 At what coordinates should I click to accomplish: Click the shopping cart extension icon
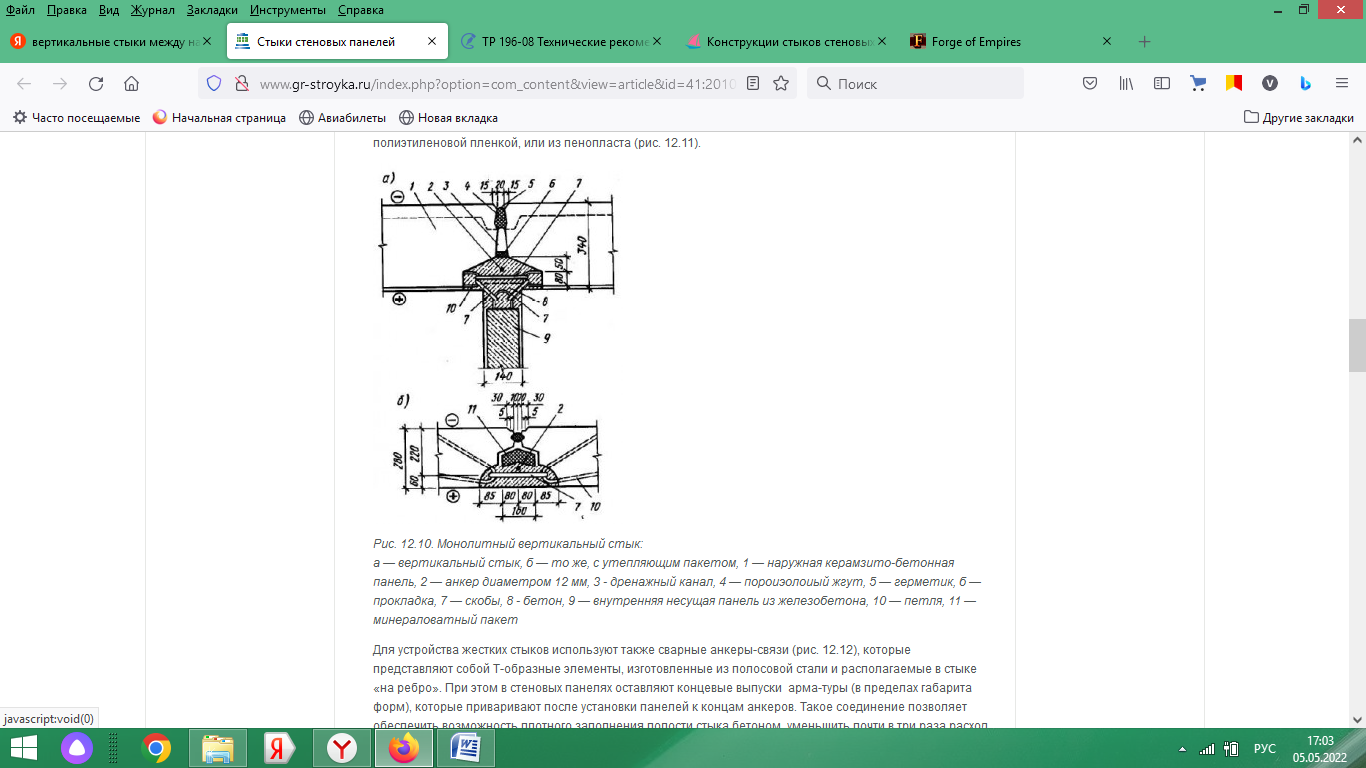click(x=1197, y=84)
